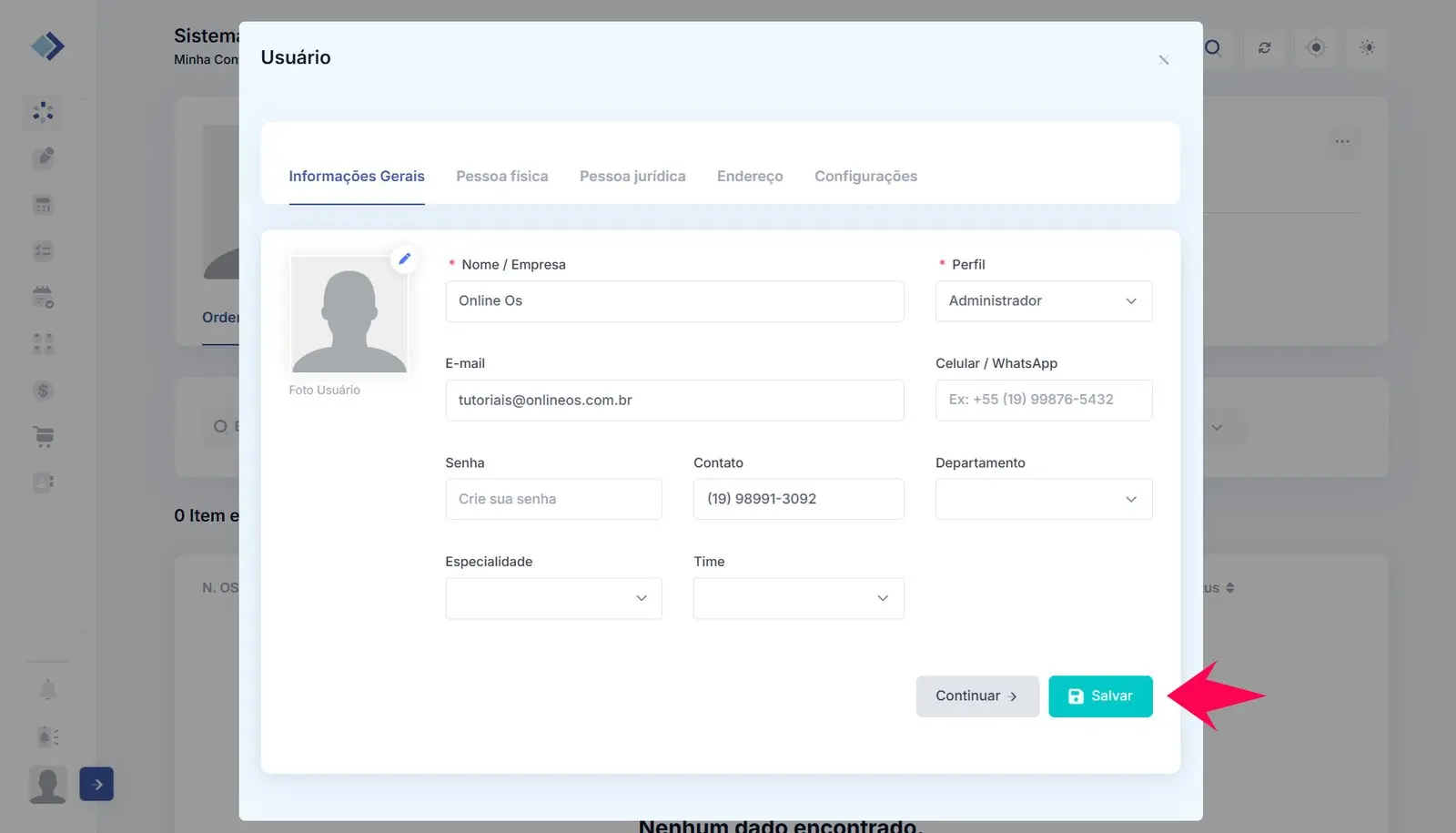
Task: Open the Perfil dropdown showing Administrador
Action: pyautogui.click(x=1043, y=301)
